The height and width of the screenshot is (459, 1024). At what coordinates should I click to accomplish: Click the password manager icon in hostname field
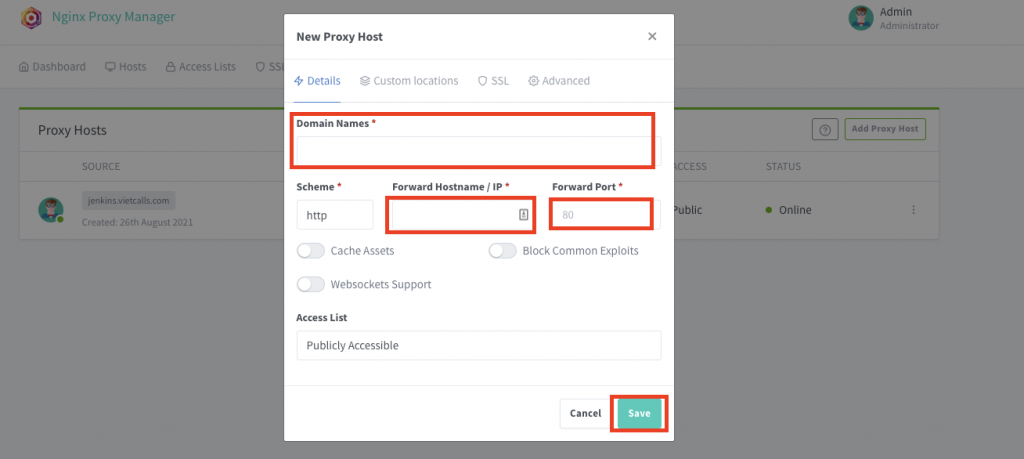523,215
